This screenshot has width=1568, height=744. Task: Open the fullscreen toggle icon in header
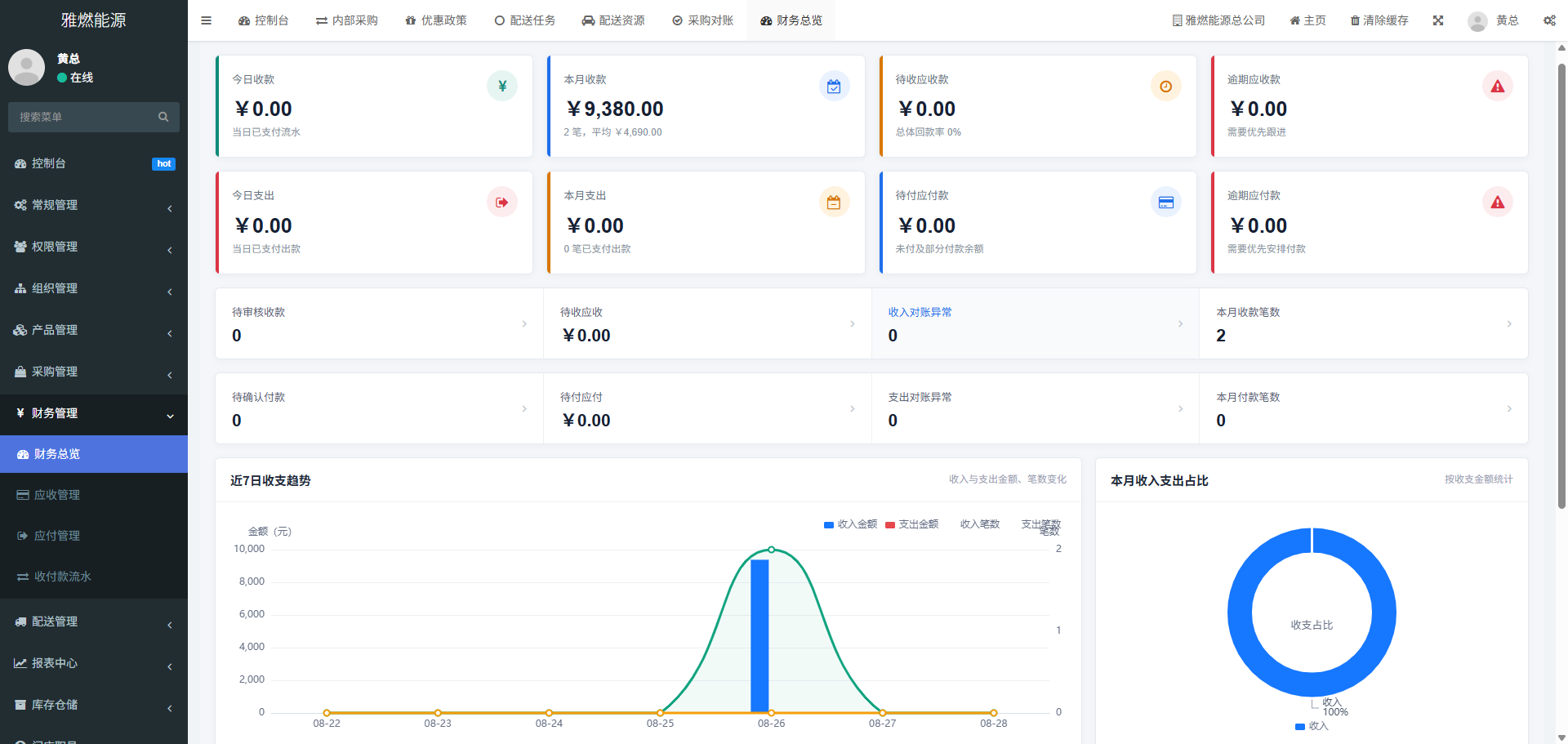click(1438, 20)
